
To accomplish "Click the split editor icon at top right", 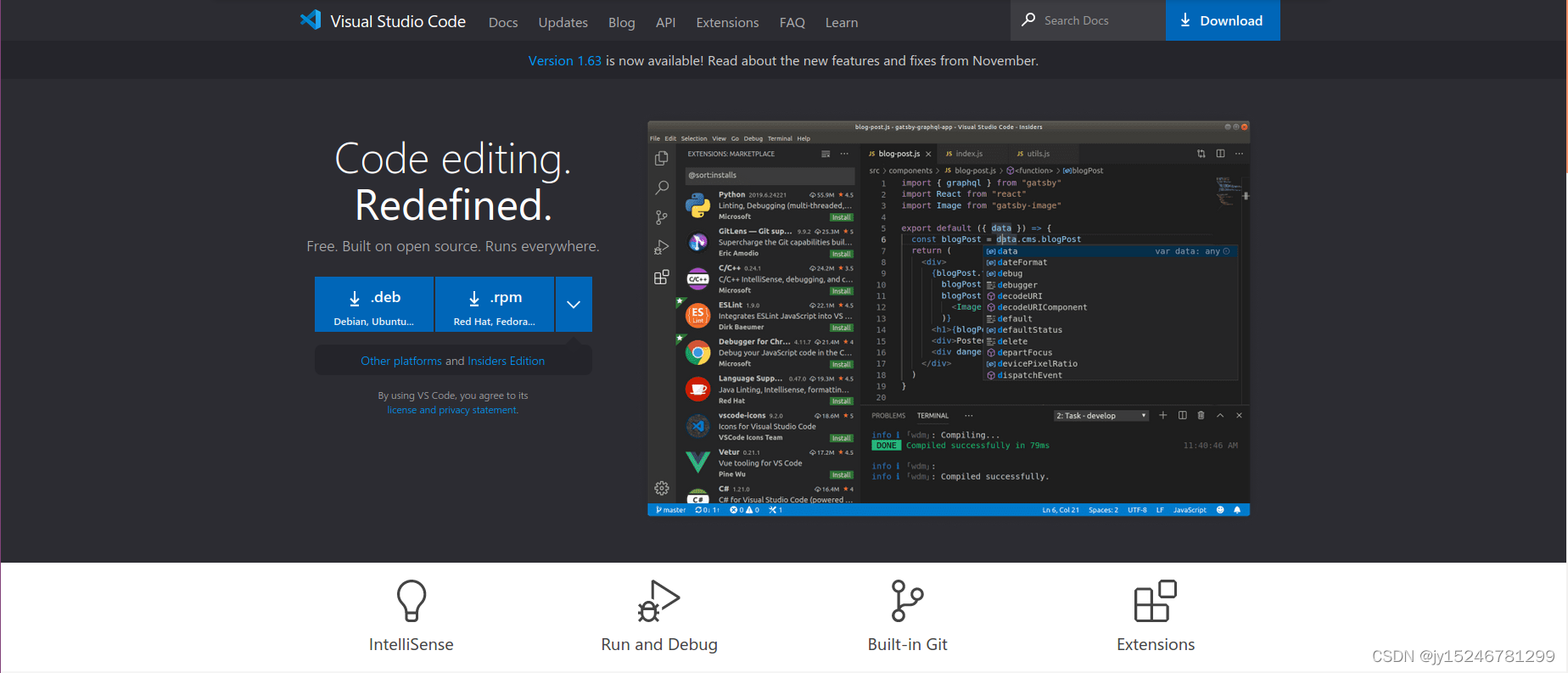I will pyautogui.click(x=1220, y=154).
